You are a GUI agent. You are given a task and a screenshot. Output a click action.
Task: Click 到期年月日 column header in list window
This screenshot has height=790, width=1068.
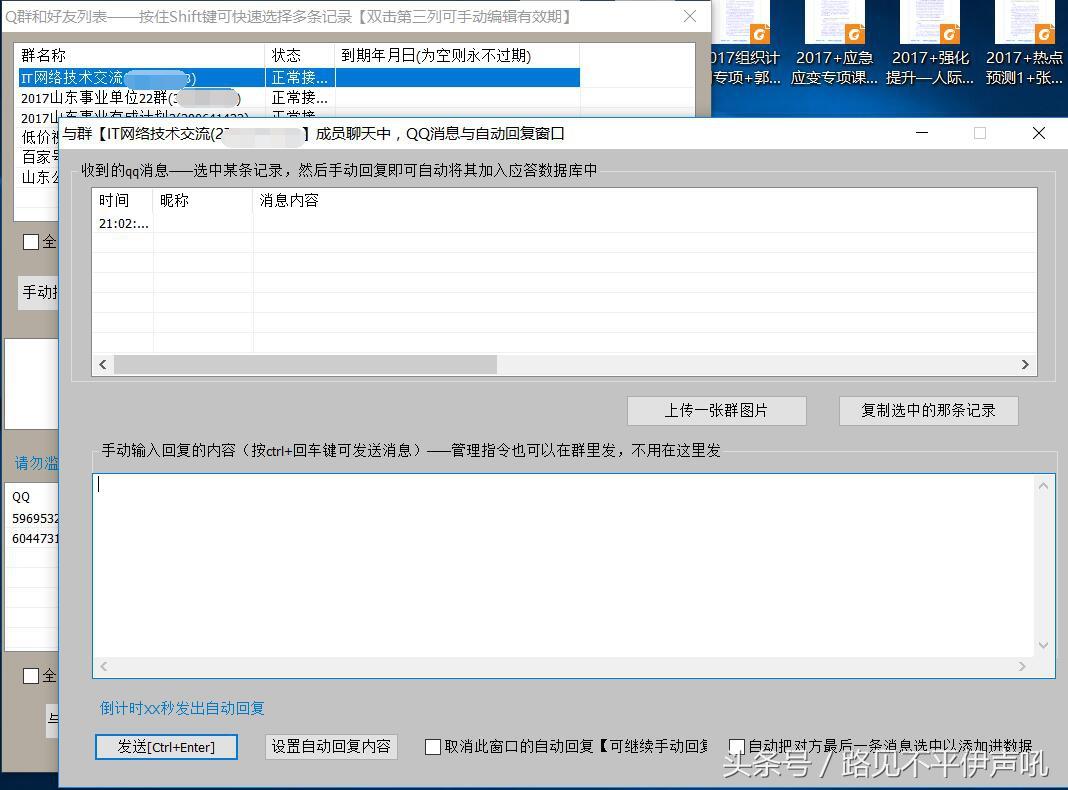pos(457,55)
